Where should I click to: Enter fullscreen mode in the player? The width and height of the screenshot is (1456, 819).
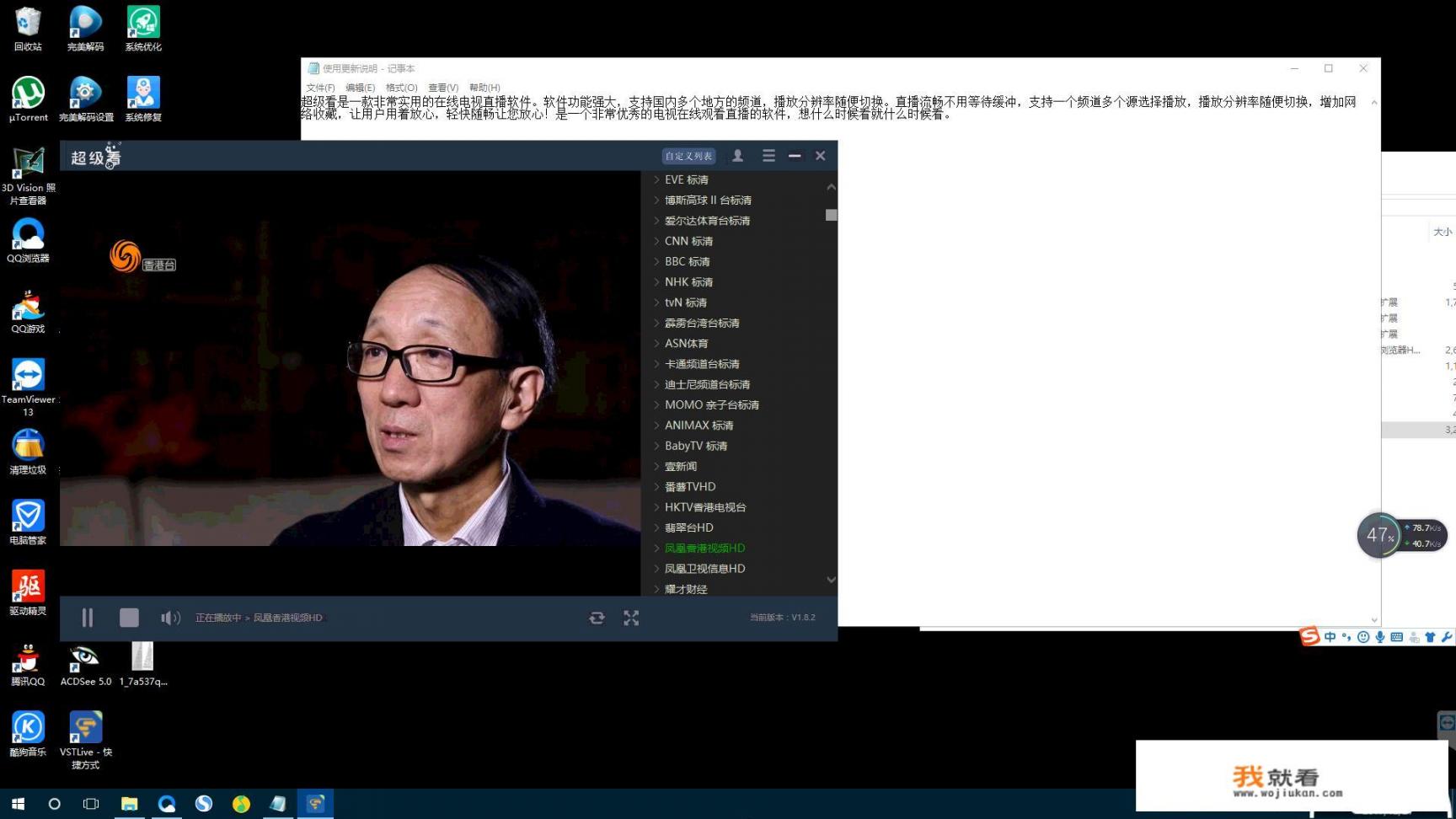pos(631,618)
